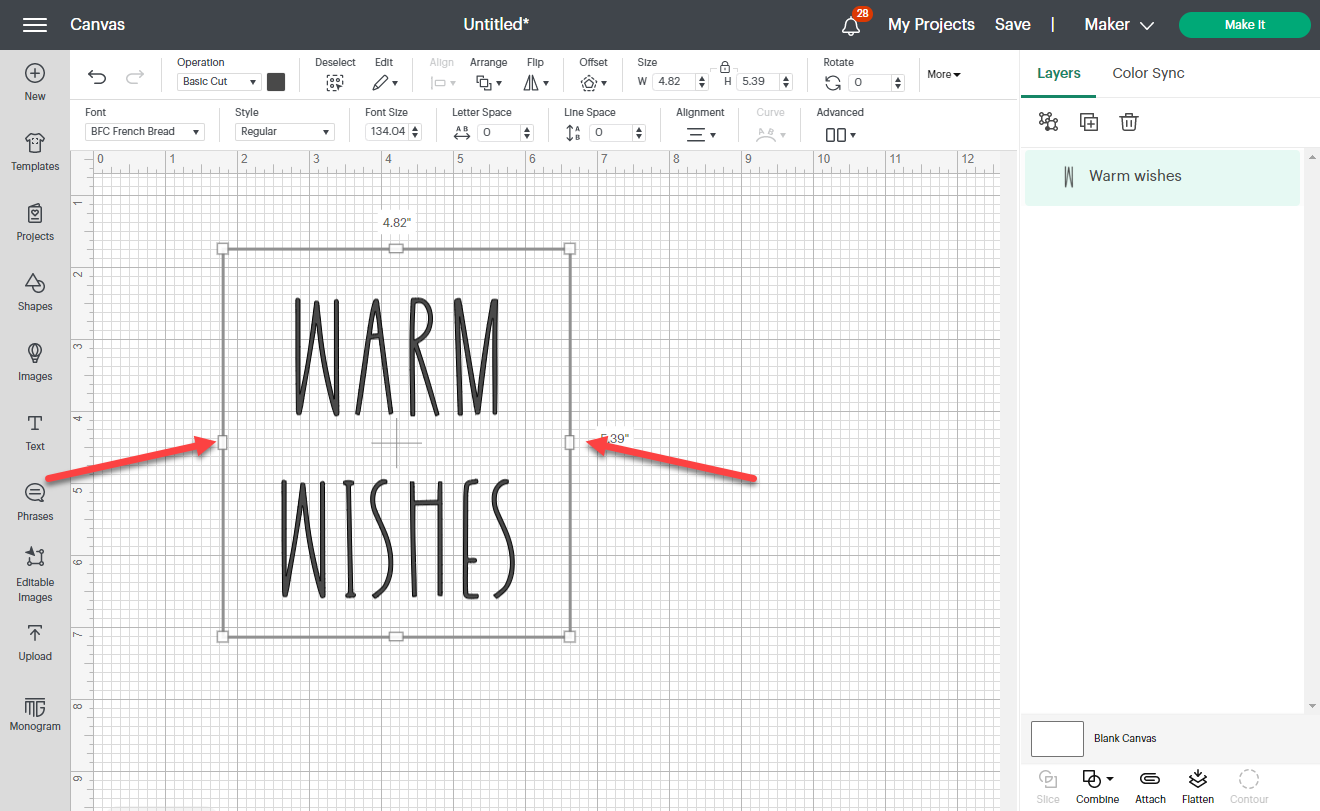Flatten the selected text
The height and width of the screenshot is (811, 1320).
(x=1197, y=786)
